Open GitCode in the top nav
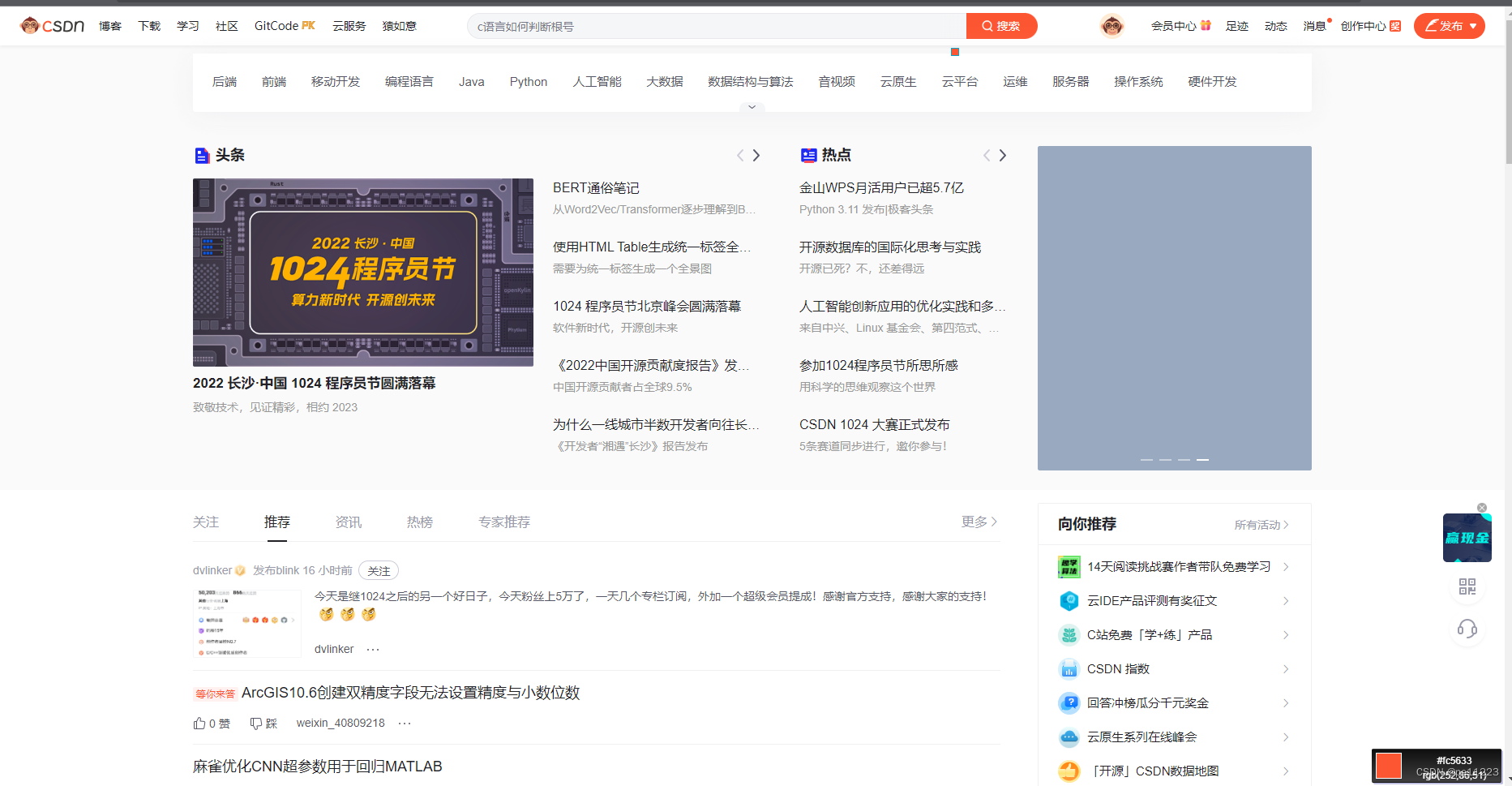This screenshot has height=786, width=1512. [285, 26]
